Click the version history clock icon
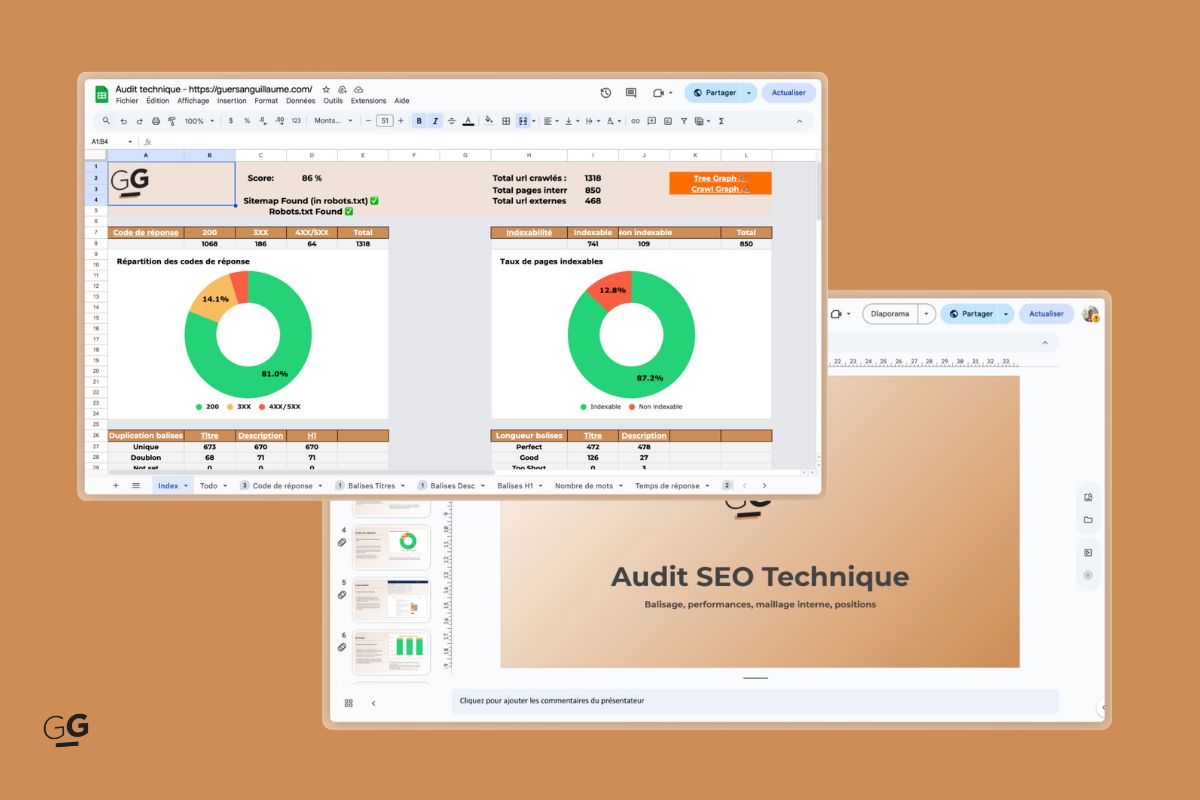This screenshot has height=800, width=1200. click(605, 92)
